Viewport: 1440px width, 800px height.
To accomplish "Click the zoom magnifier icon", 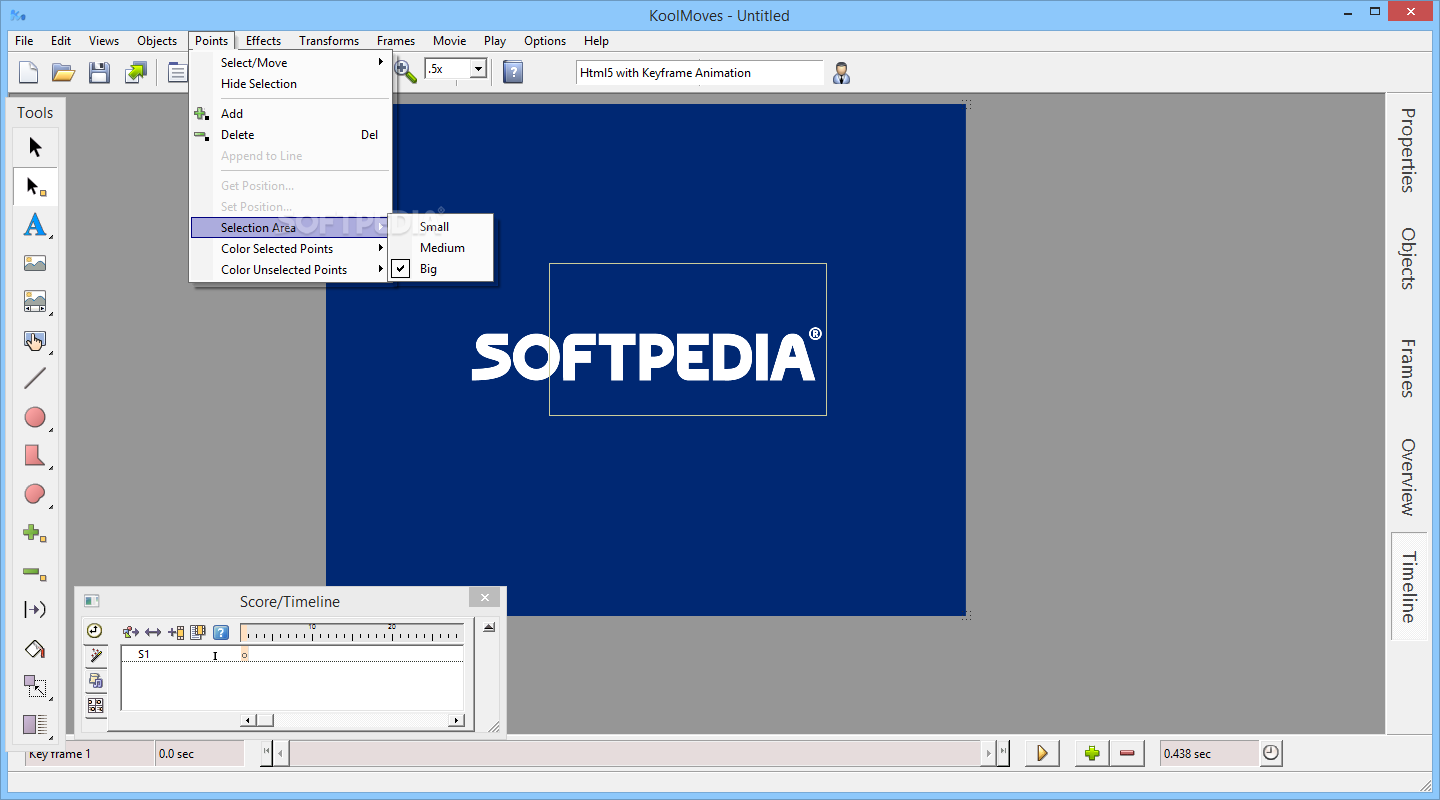I will pyautogui.click(x=406, y=70).
